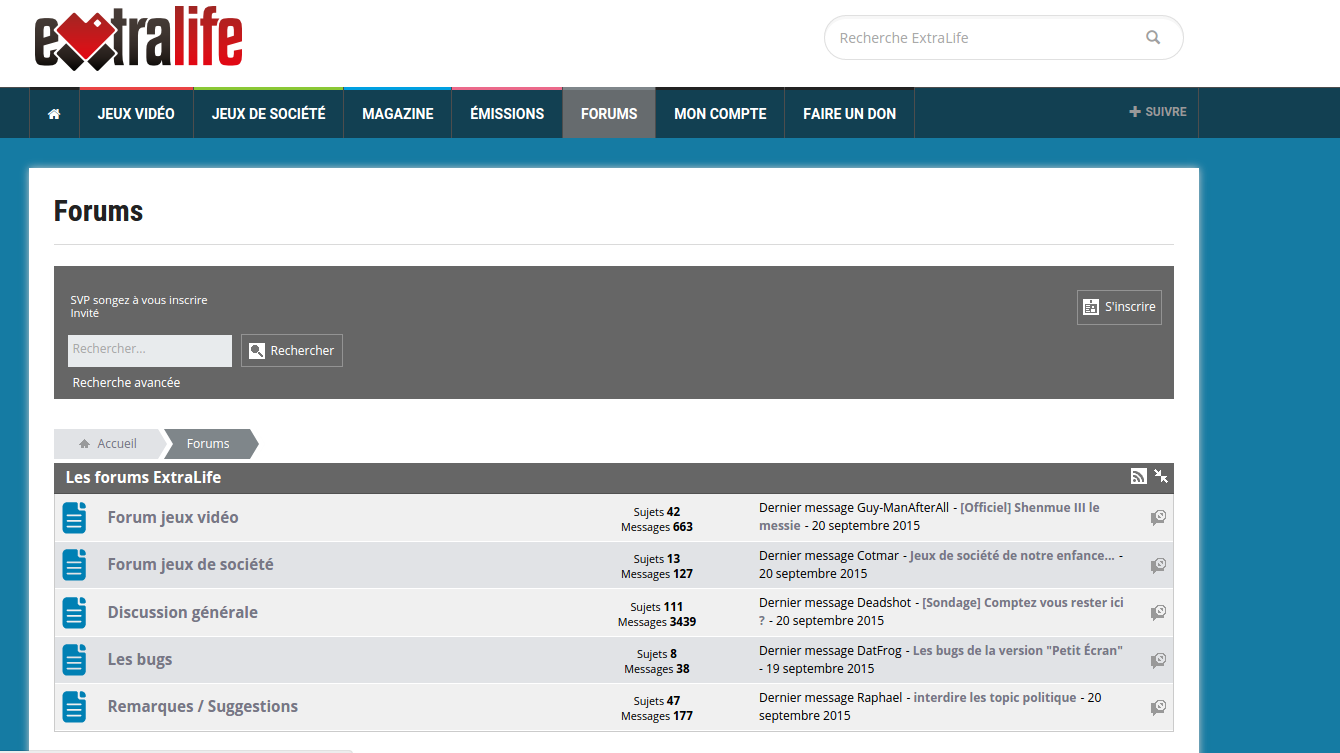Go to the home icon in navbar
The image size is (1340, 753).
54,114
